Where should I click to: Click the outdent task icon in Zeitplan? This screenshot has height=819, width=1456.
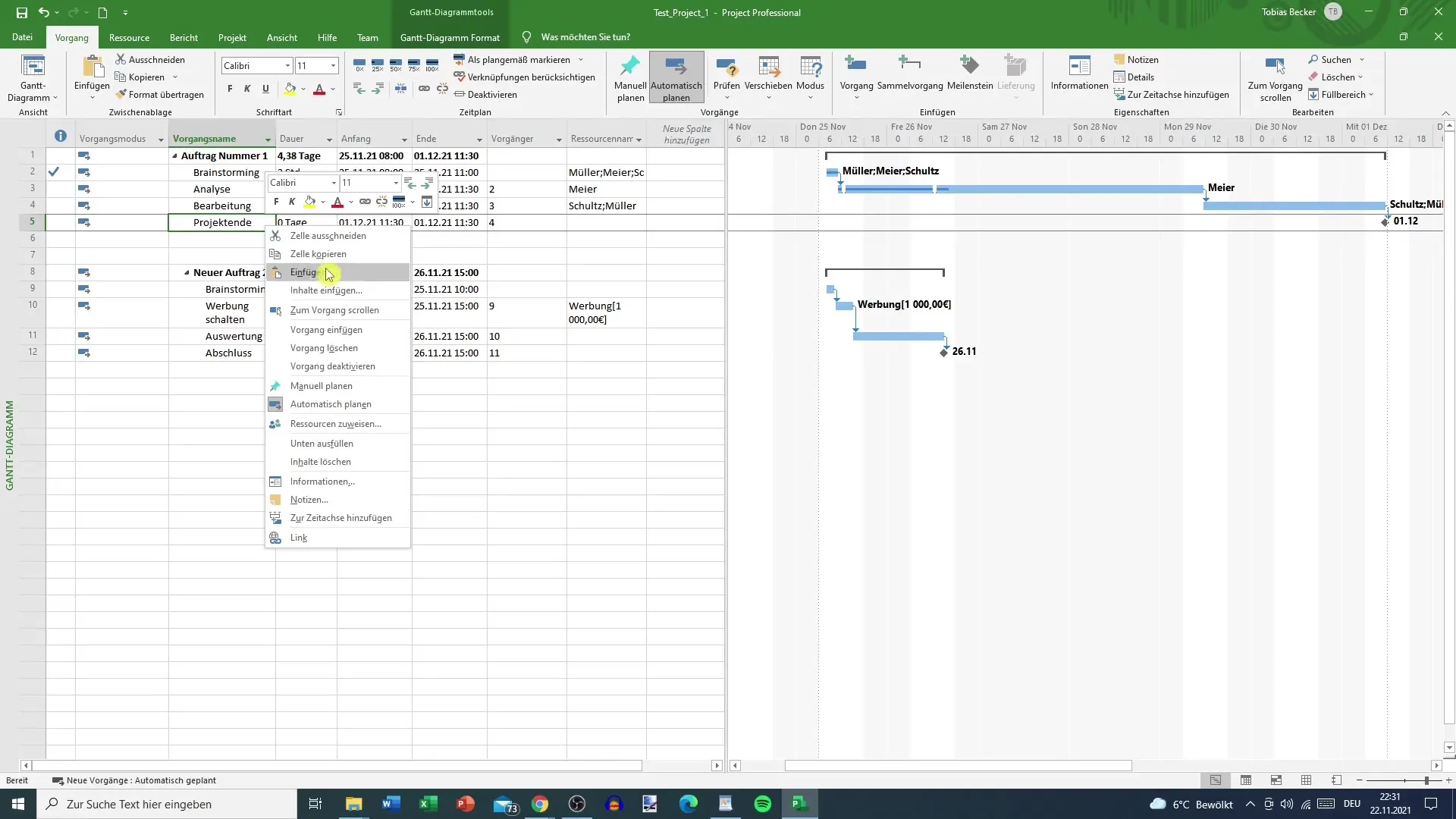click(359, 89)
